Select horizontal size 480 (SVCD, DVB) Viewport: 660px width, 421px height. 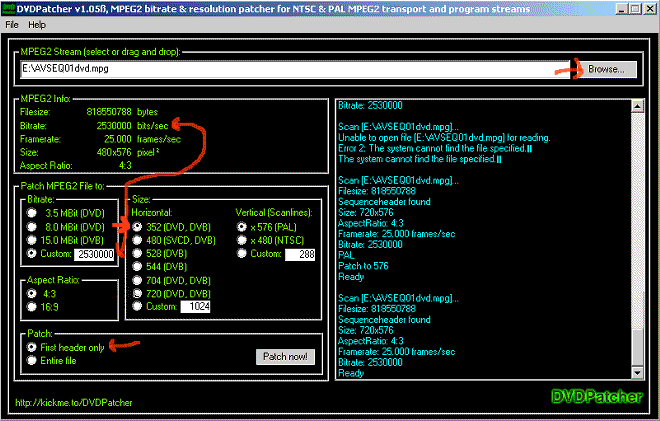[137, 240]
